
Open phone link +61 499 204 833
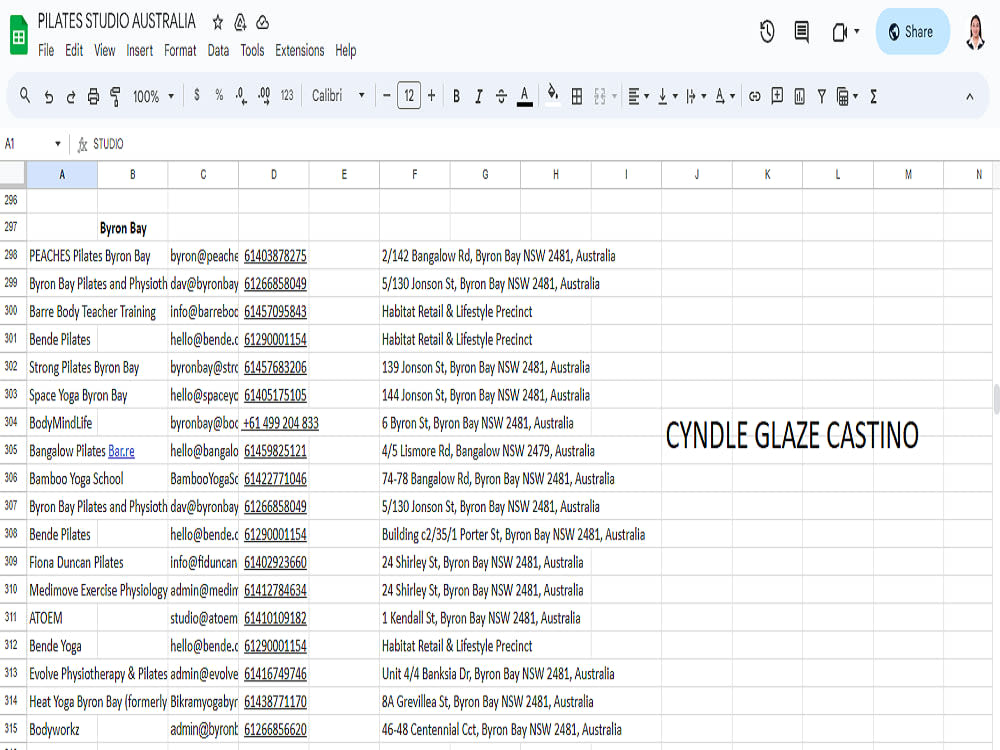coord(280,423)
